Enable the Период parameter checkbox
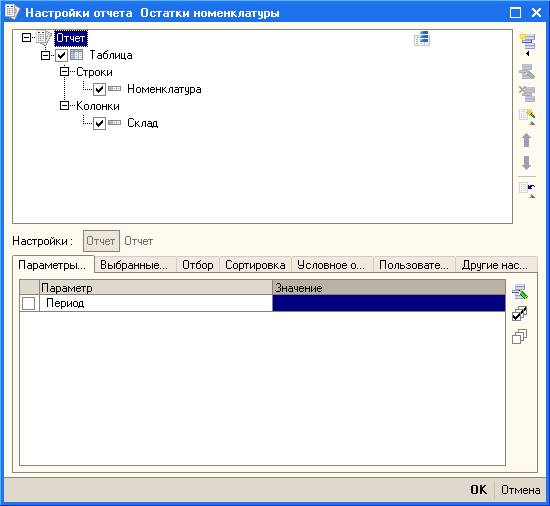This screenshot has height=506, width=550. click(28, 303)
